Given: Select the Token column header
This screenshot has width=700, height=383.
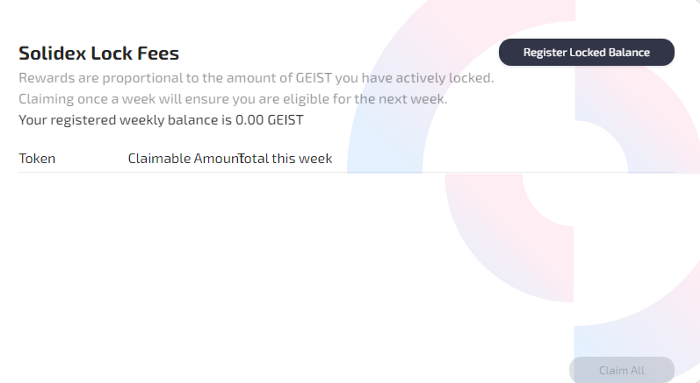Looking at the screenshot, I should pos(37,158).
